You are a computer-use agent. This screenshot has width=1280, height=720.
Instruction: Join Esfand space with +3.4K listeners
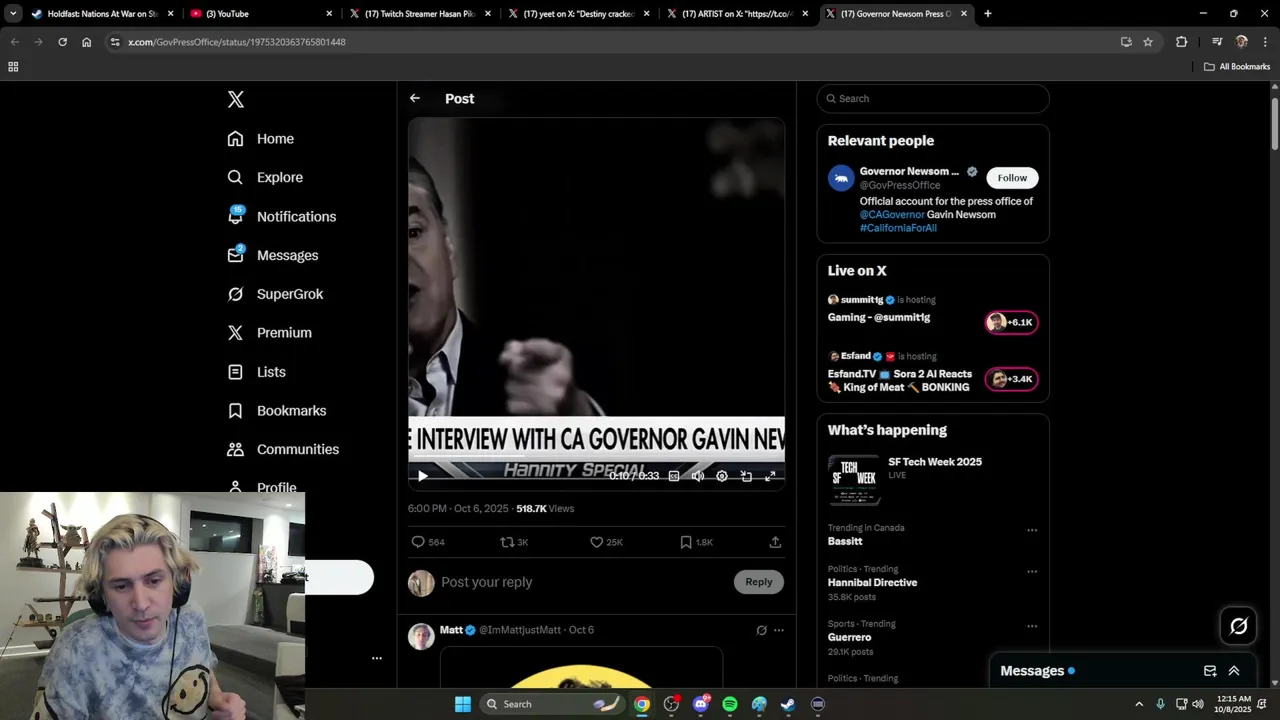click(x=1012, y=379)
